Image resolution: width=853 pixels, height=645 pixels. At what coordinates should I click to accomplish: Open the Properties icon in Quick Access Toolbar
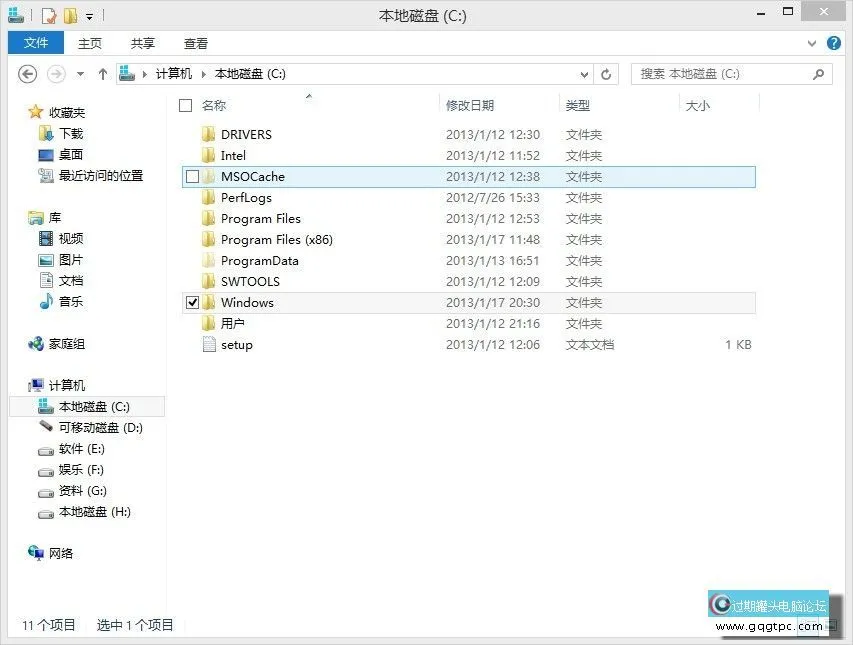(x=48, y=14)
